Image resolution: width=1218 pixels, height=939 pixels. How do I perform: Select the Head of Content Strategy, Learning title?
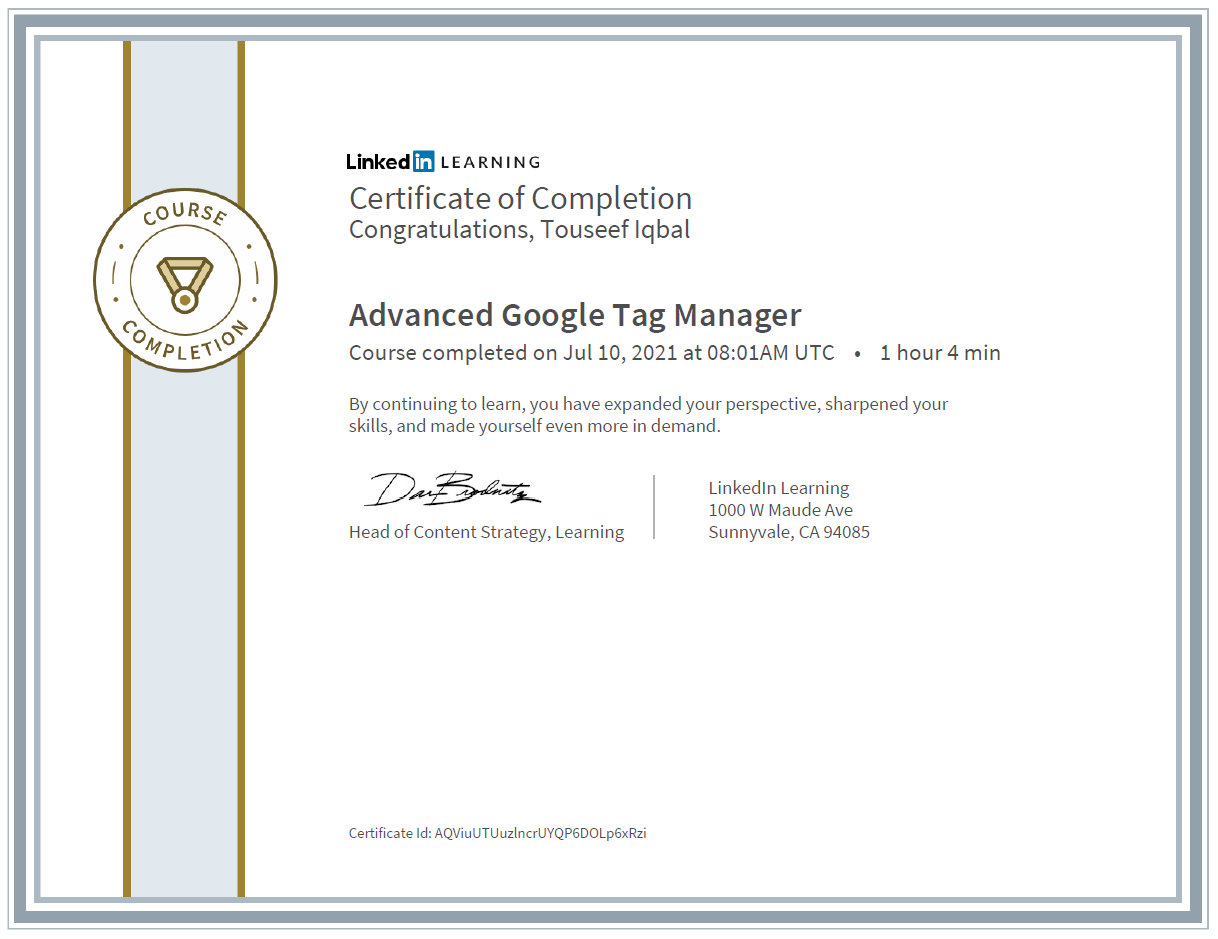pos(486,532)
